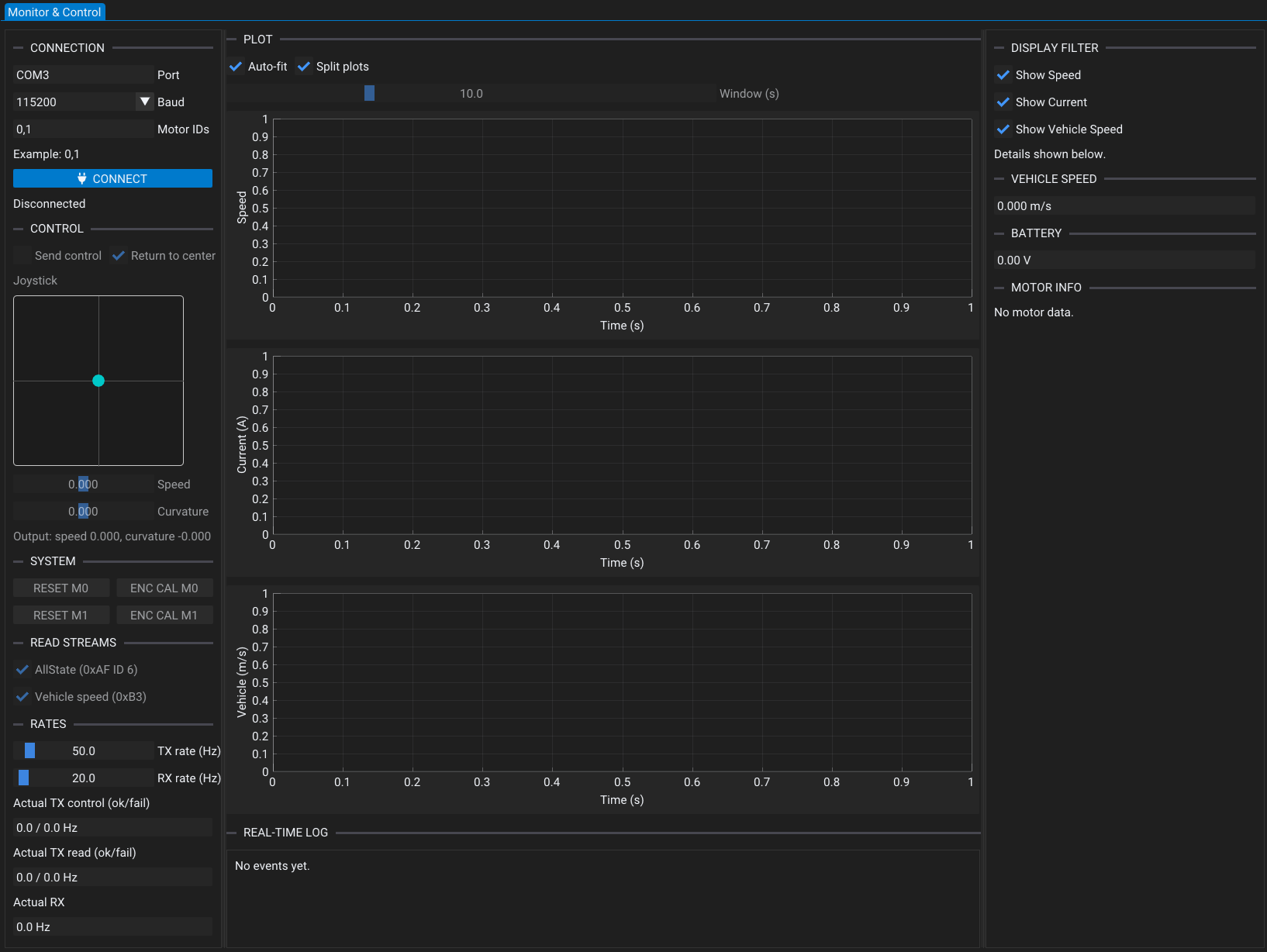Screen dimensions: 1267x952
Task: Select the Monitor & Control tab
Action: pos(54,12)
